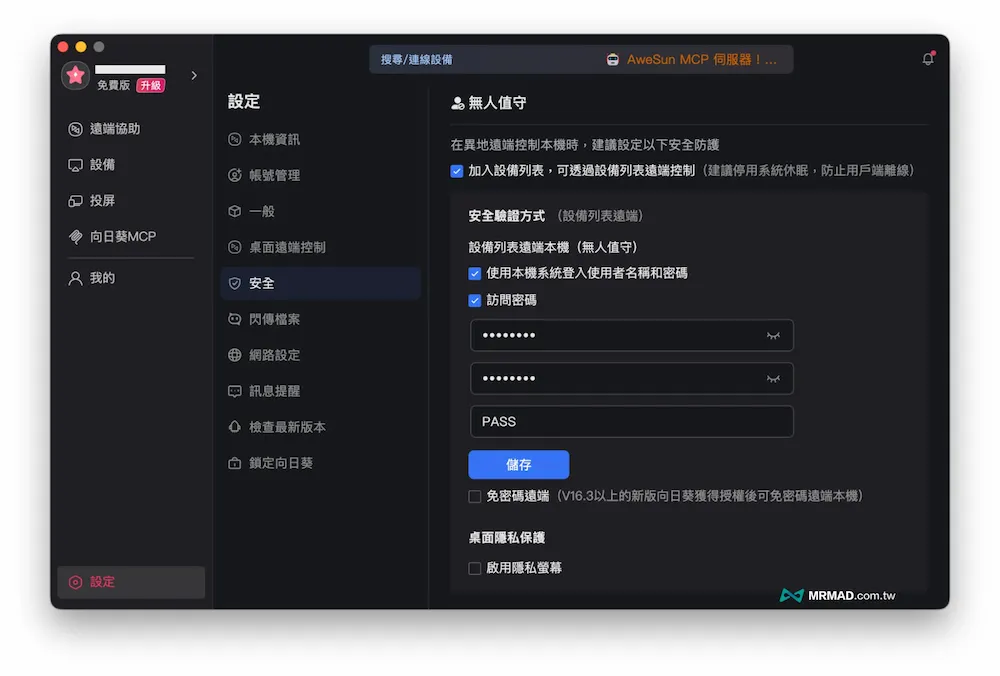Click the 我的 sidebar label

102,278
